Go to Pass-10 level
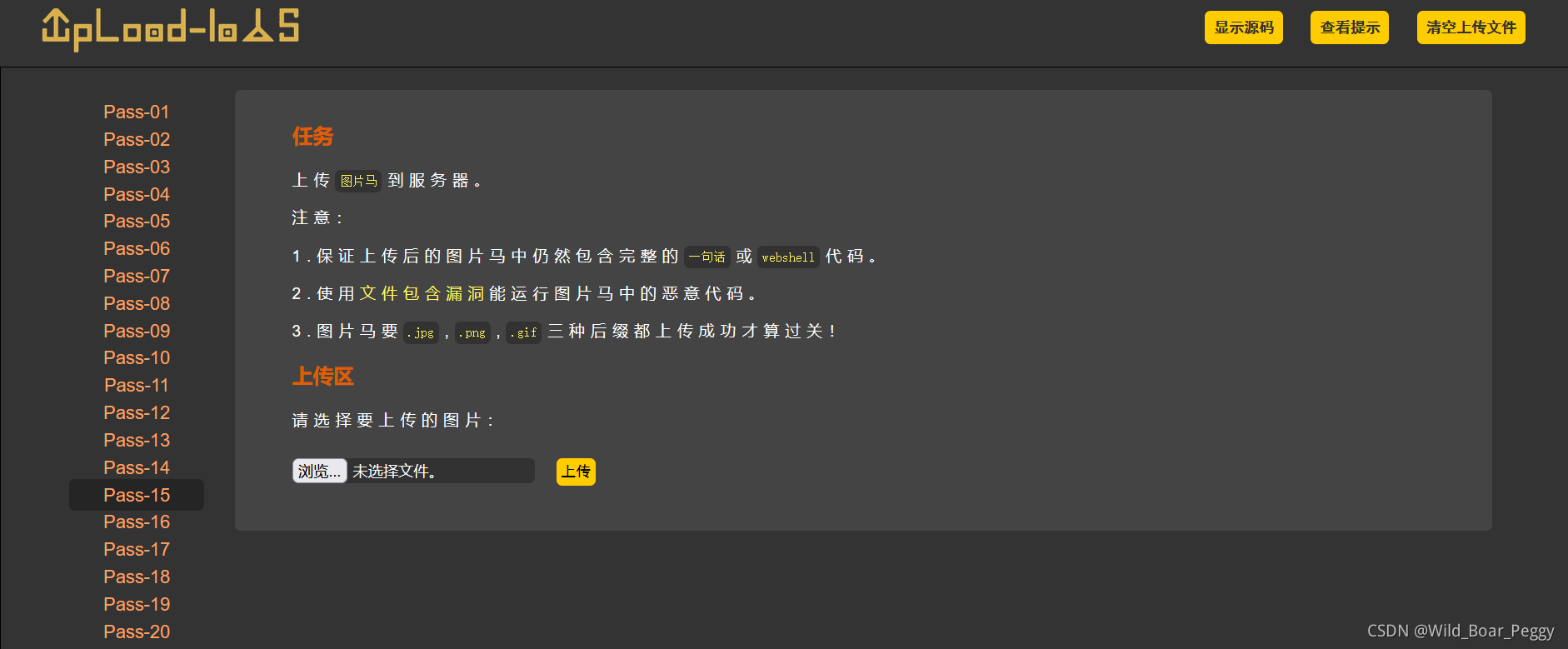 point(137,357)
